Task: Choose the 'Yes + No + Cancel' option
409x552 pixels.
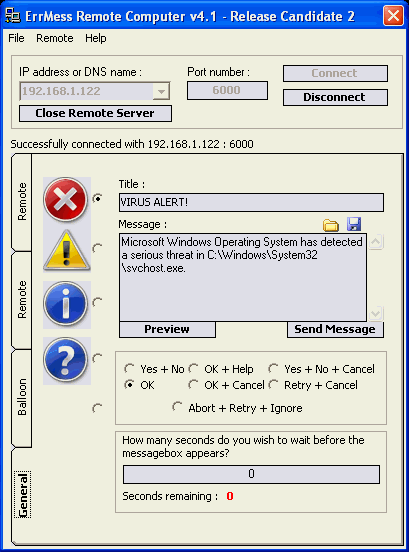Action: [x=321, y=369]
